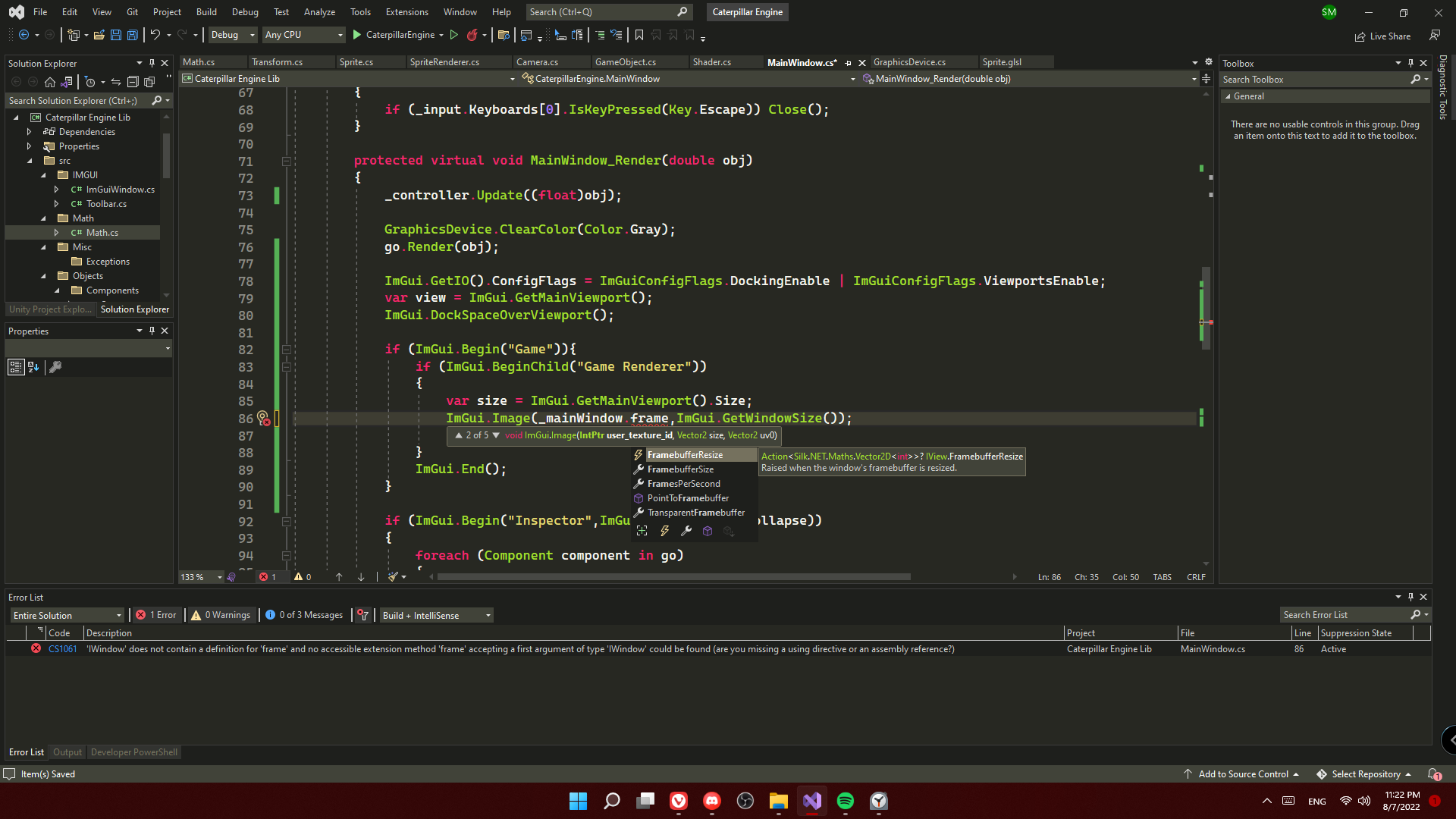Screen dimensions: 1456x819
Task: Click the Save All toolbar icon
Action: click(x=133, y=35)
